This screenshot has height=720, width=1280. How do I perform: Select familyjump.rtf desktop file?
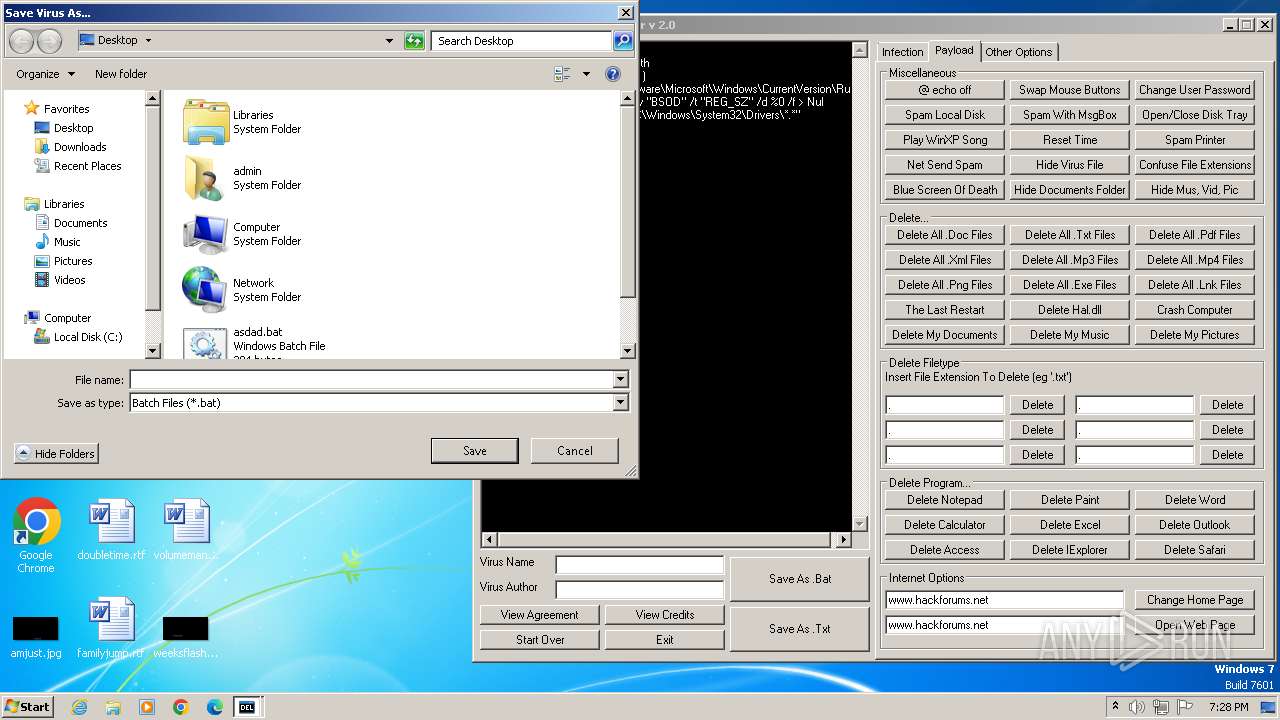tap(111, 629)
